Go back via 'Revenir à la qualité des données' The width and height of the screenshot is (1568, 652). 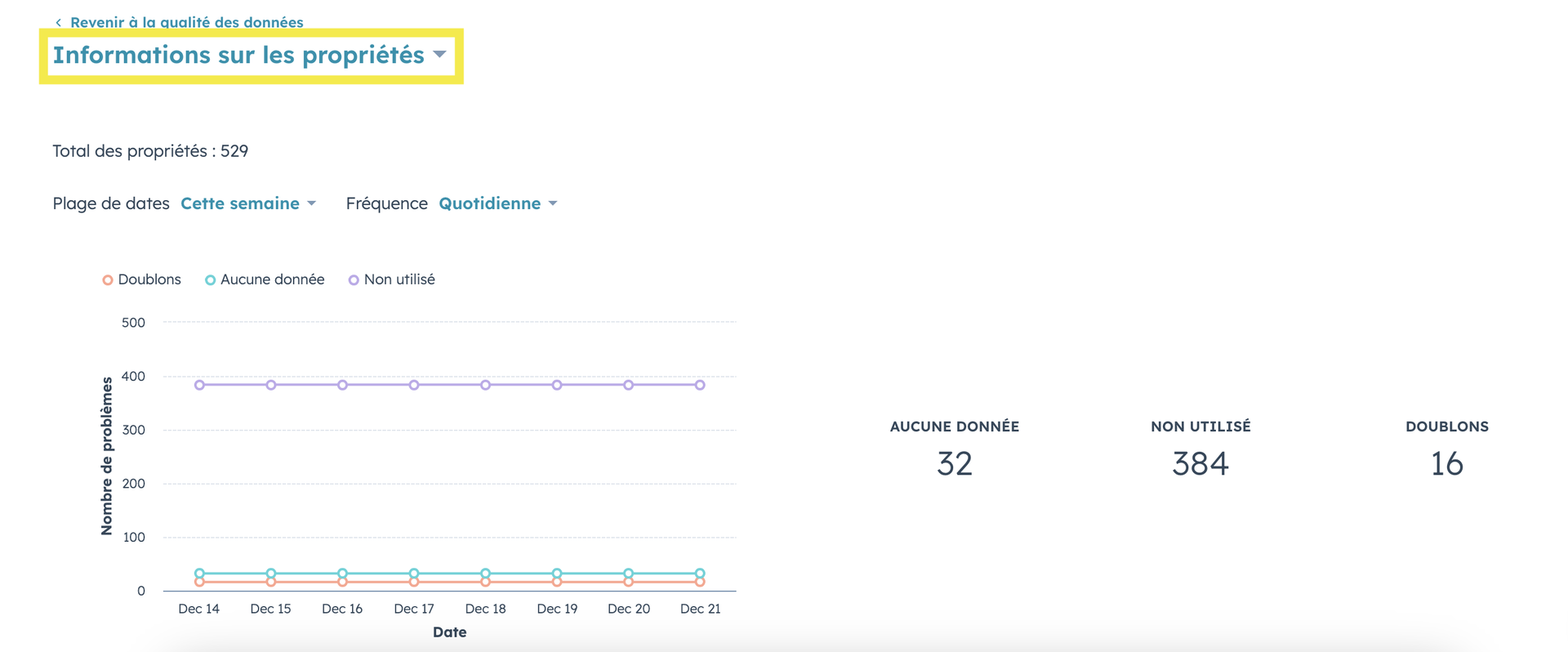pos(179,22)
